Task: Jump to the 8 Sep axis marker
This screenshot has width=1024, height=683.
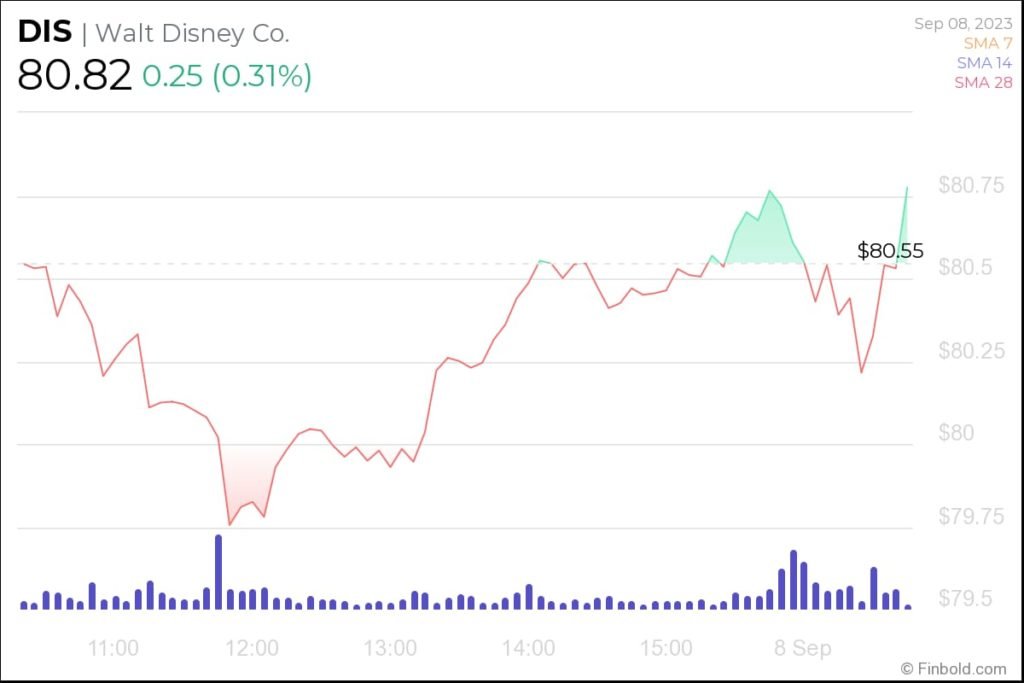Action: click(804, 648)
